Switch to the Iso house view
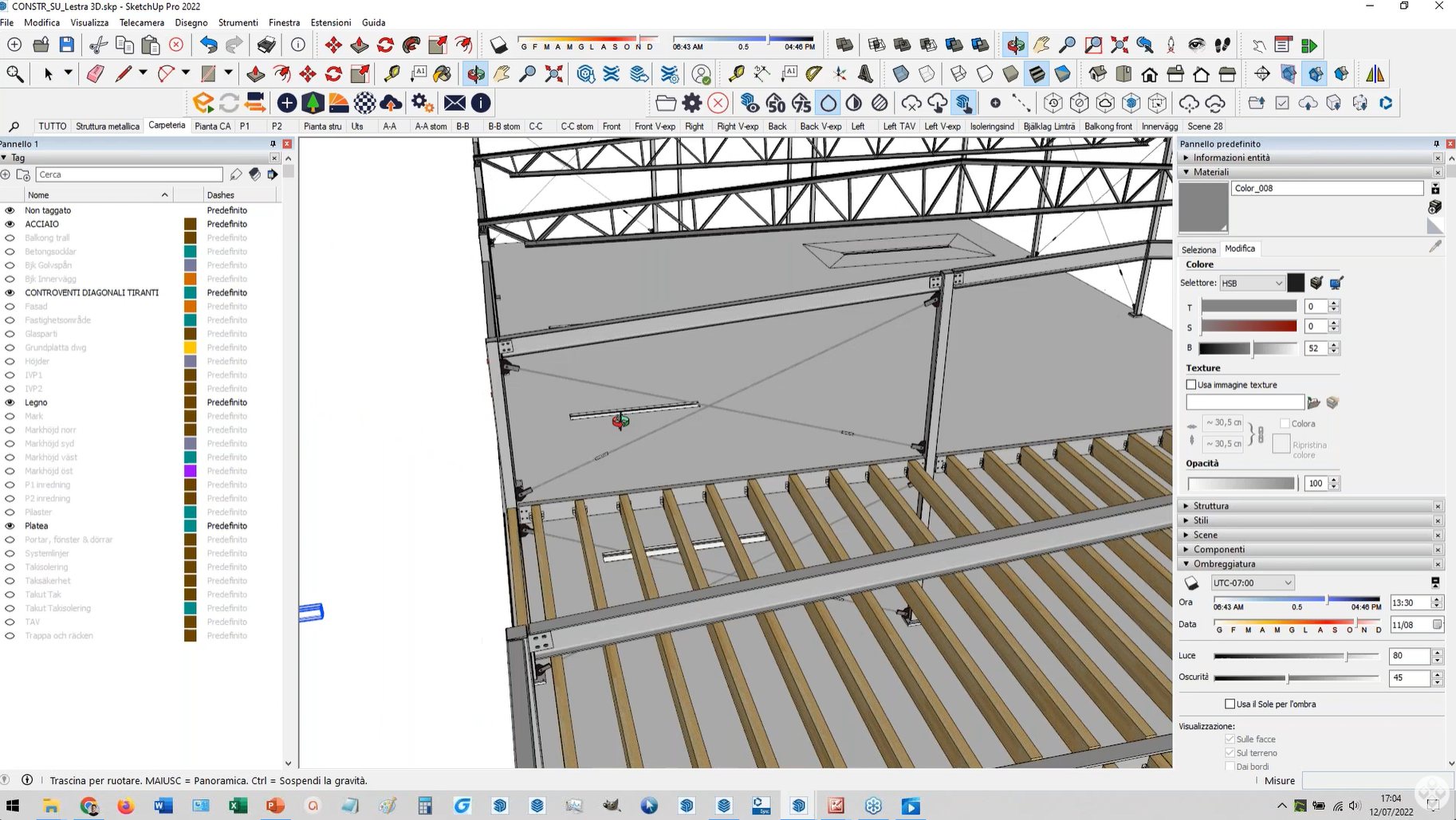The image size is (1456, 820). click(1098, 74)
